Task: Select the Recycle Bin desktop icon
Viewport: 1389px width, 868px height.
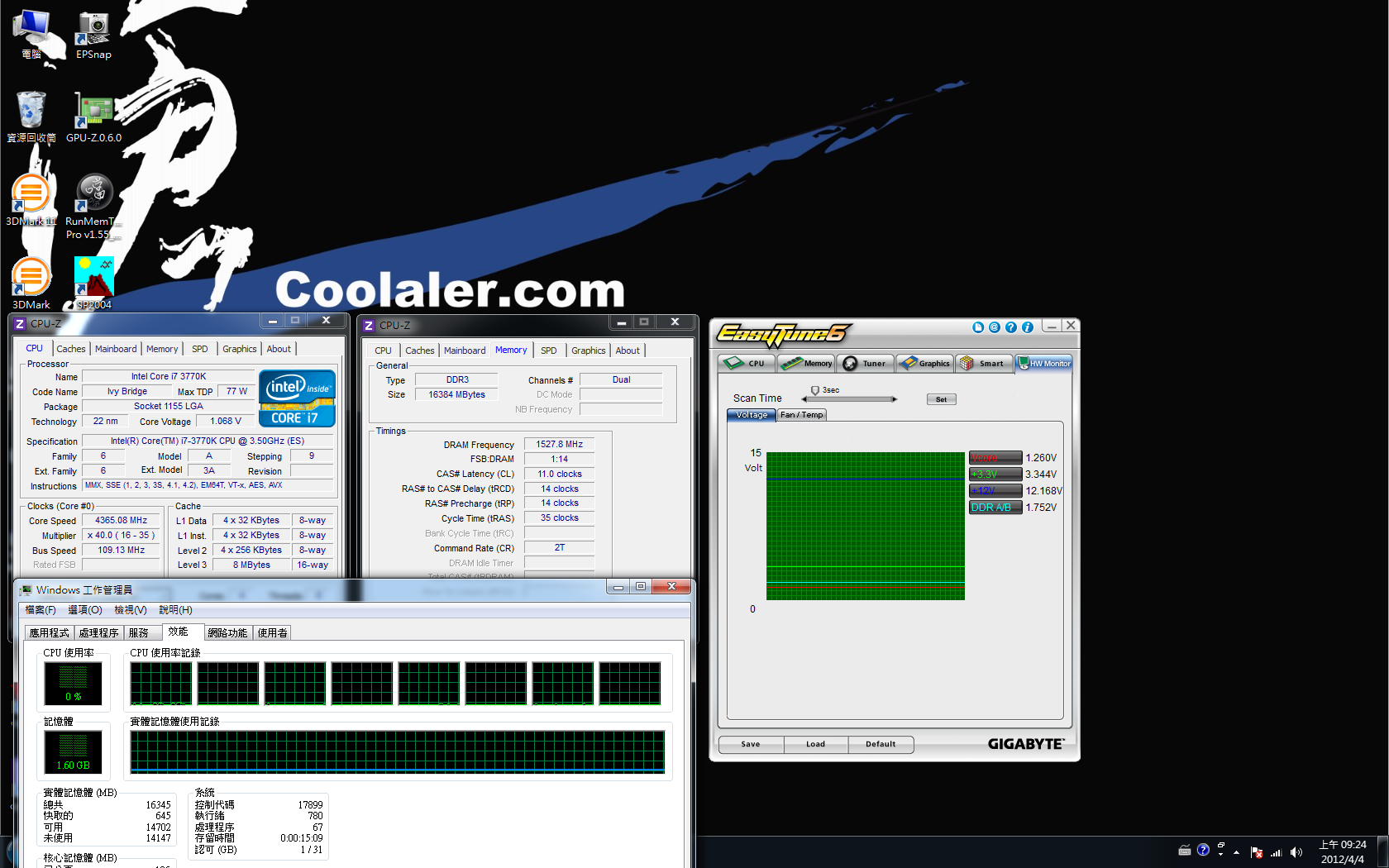Action: (31, 117)
